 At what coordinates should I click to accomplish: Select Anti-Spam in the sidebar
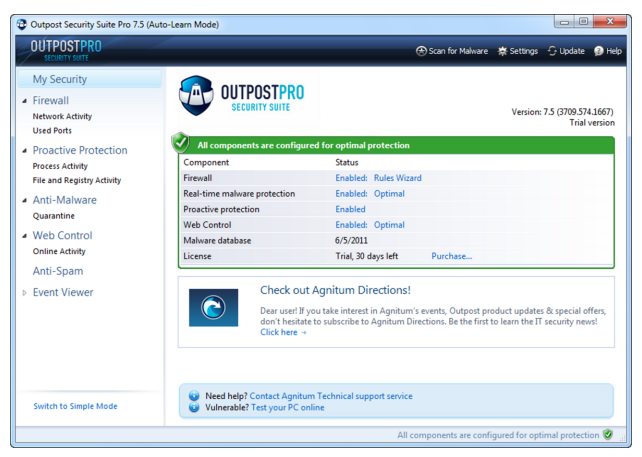[58, 271]
